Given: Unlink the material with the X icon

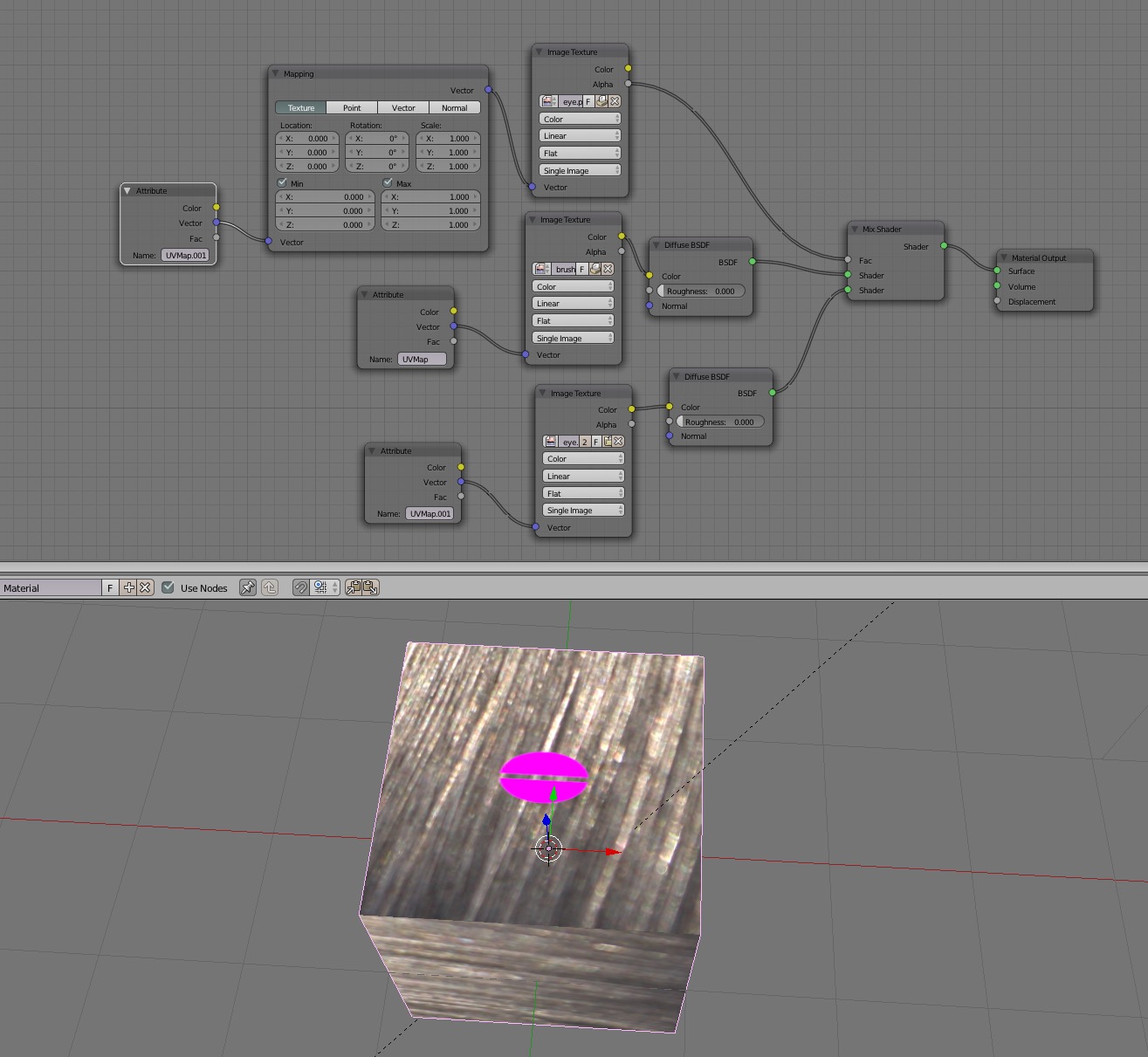Looking at the screenshot, I should (x=146, y=587).
